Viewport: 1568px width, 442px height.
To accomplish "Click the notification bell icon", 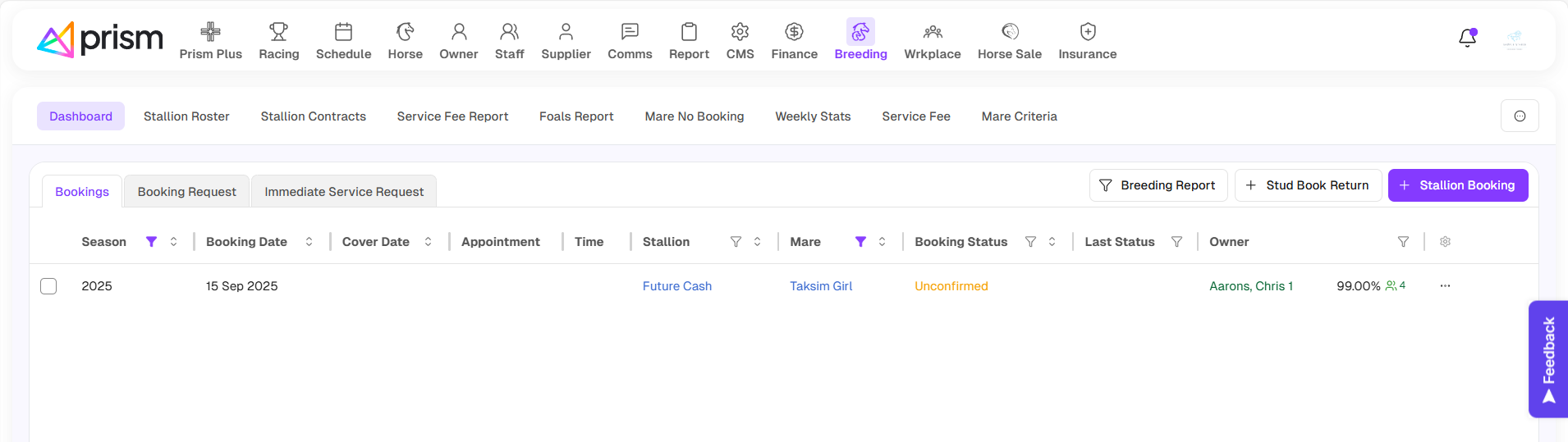I will [1467, 39].
